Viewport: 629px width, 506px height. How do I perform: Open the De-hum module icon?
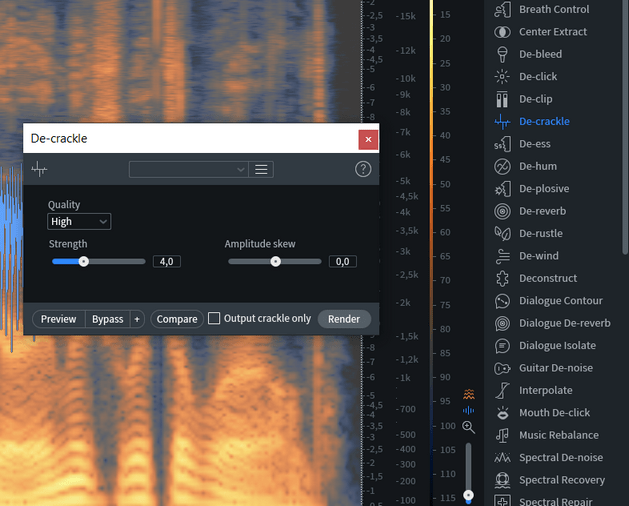pyautogui.click(x=502, y=167)
